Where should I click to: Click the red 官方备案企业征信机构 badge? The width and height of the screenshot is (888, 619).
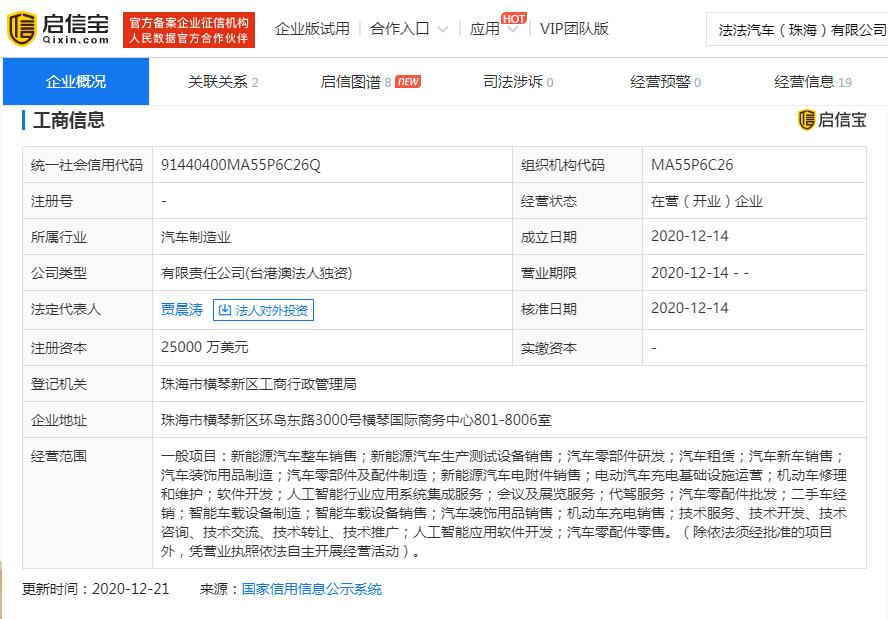190,29
